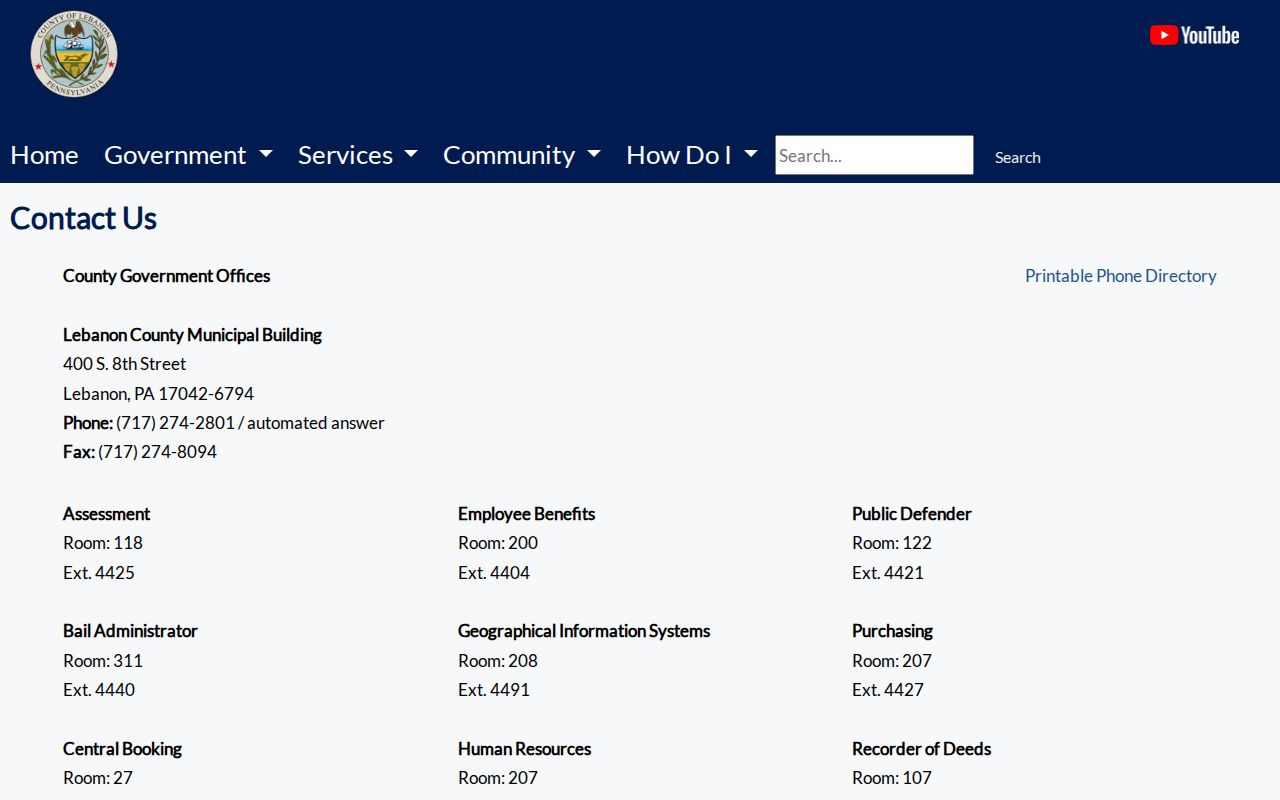Select the Public Defender office name
The height and width of the screenshot is (800, 1280).
click(x=912, y=514)
